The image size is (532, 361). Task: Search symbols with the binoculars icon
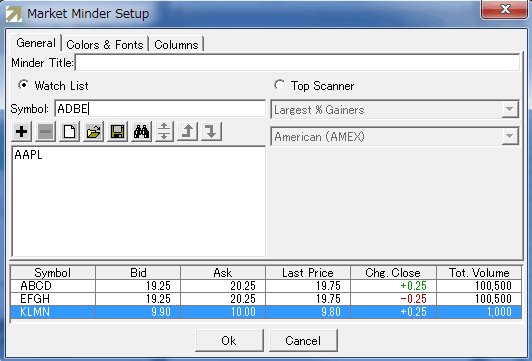[141, 132]
